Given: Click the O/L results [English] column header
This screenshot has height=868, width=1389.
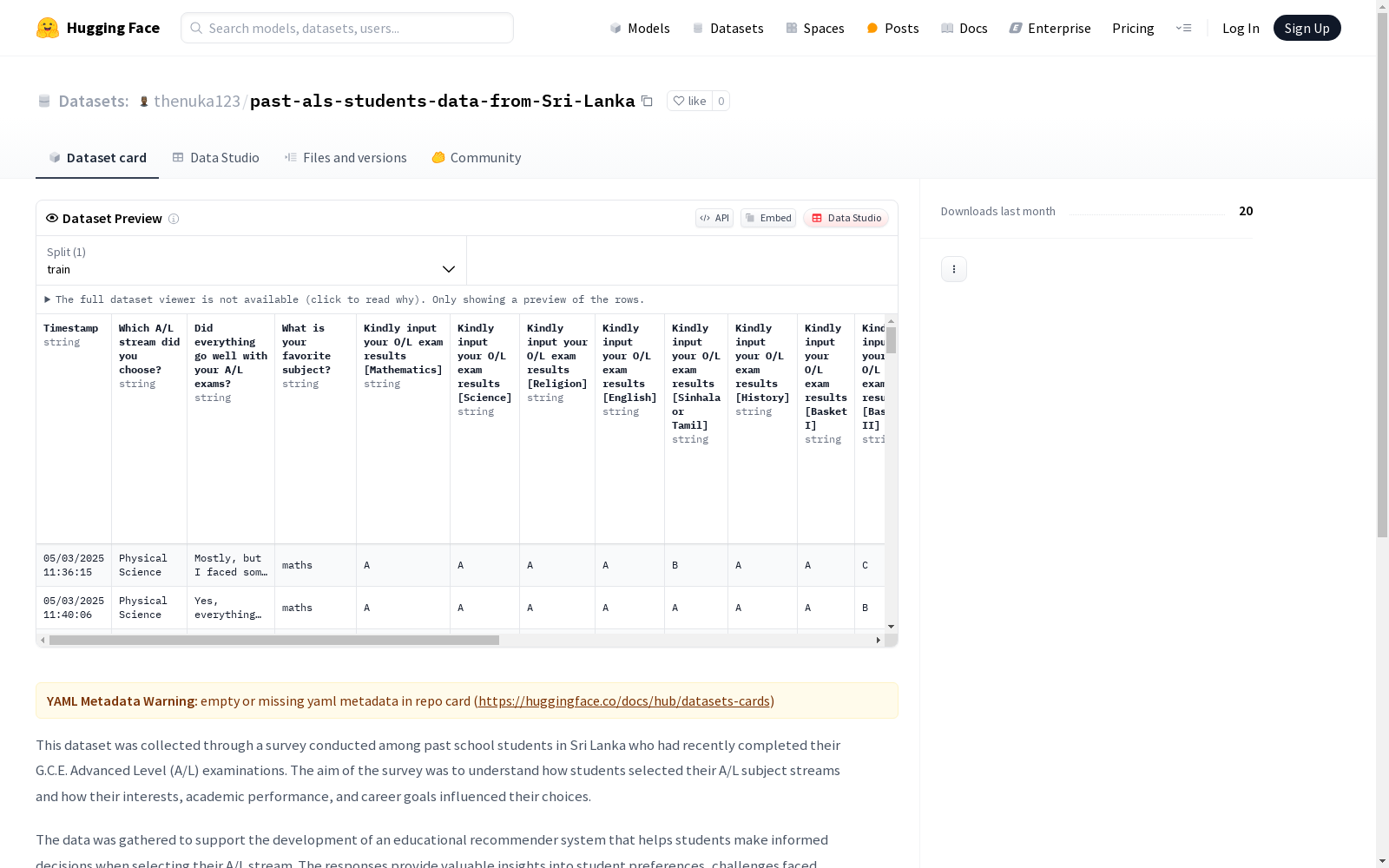Looking at the screenshot, I should click(x=629, y=429).
